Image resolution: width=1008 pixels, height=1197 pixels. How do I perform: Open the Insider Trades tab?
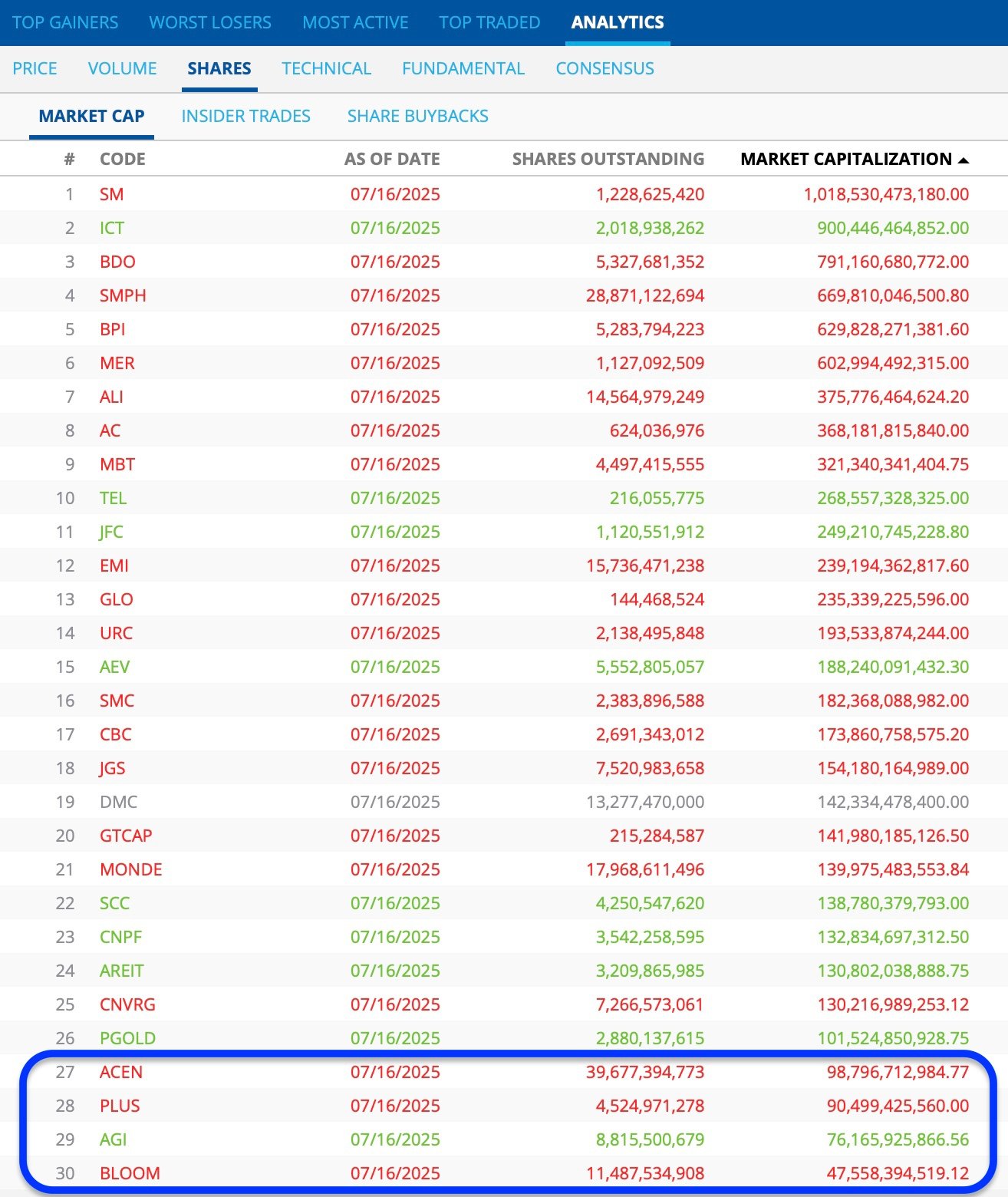click(x=245, y=116)
